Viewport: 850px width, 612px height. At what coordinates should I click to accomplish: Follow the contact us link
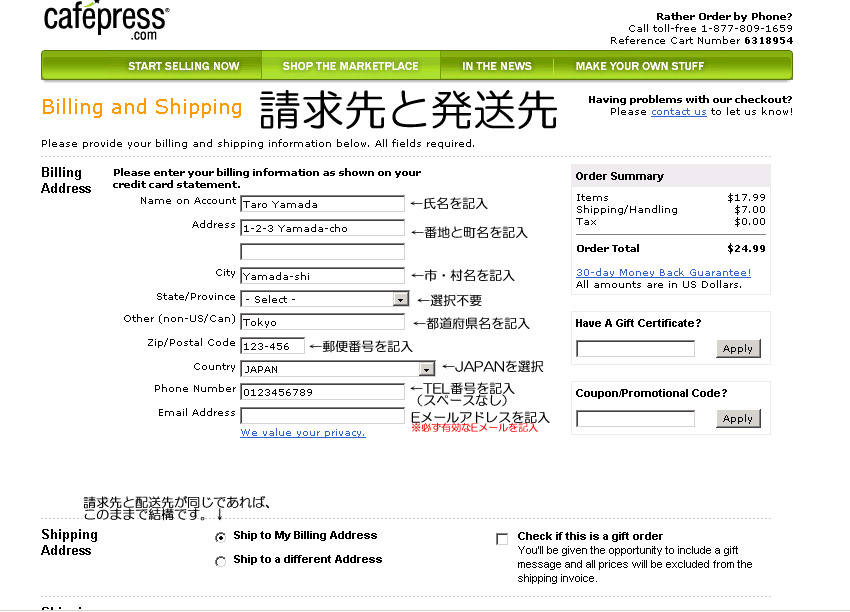point(679,112)
